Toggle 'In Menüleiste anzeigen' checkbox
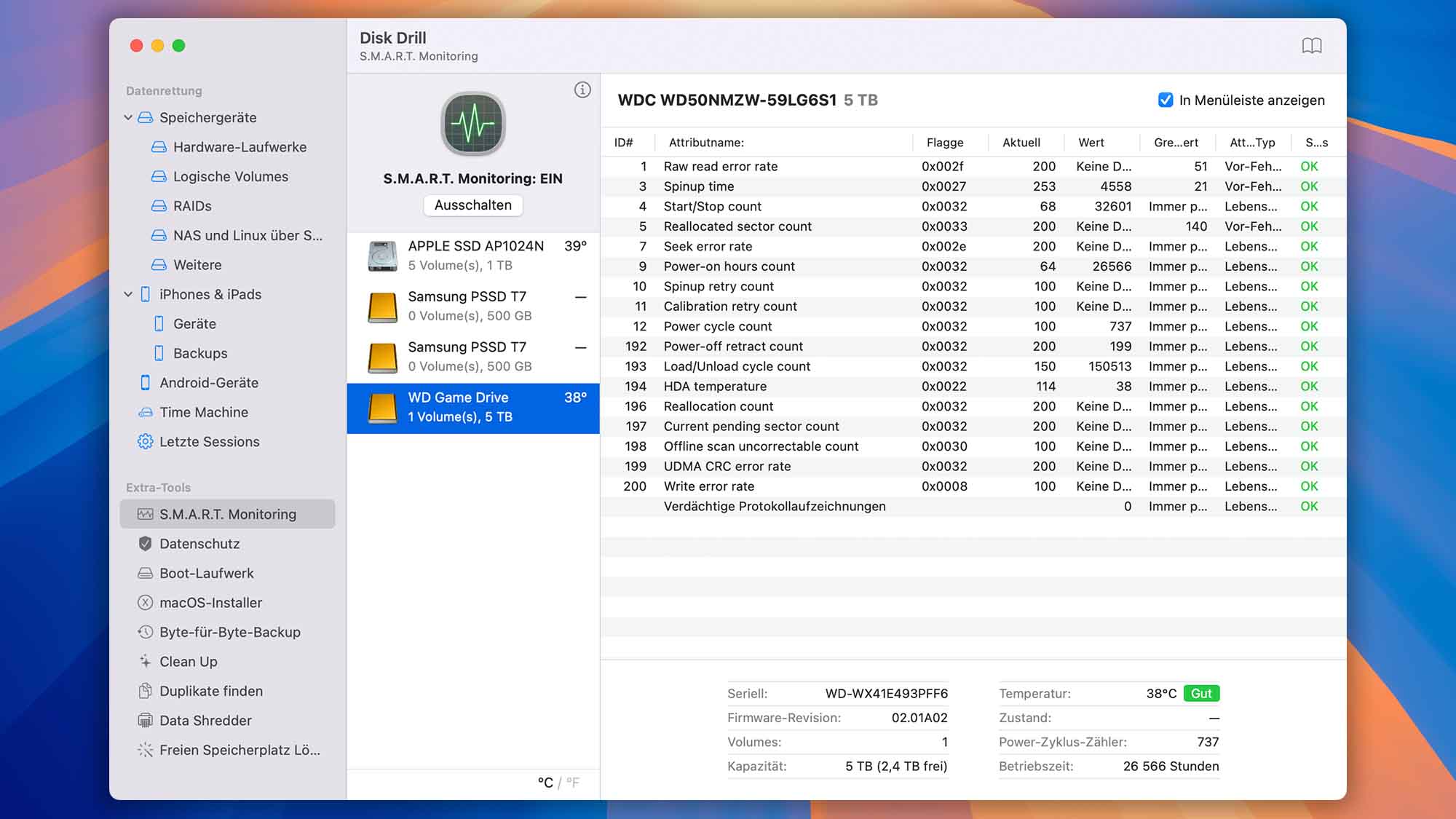 (1166, 100)
